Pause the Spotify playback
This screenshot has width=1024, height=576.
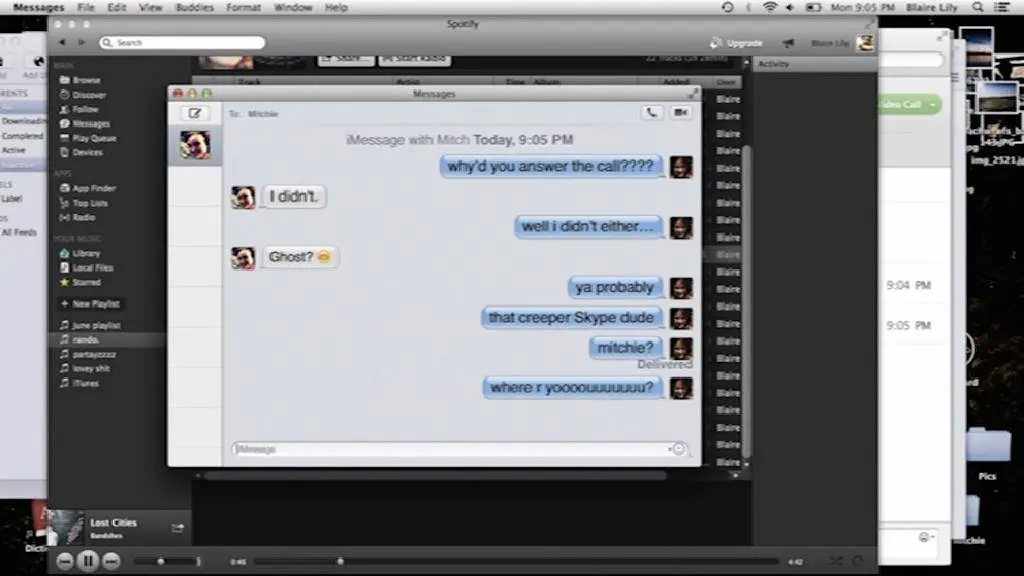pos(88,561)
